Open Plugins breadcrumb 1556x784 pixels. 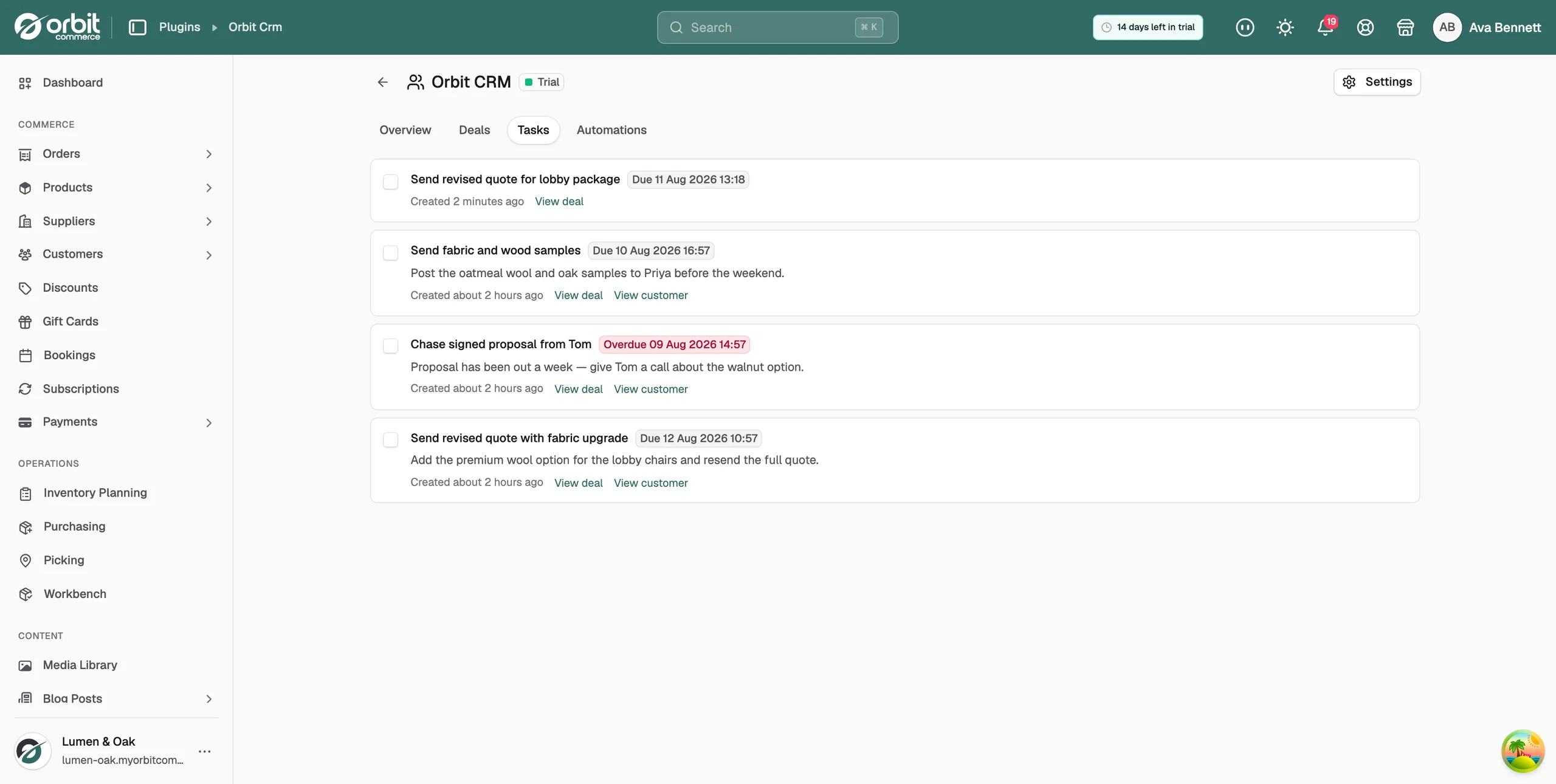tap(179, 27)
